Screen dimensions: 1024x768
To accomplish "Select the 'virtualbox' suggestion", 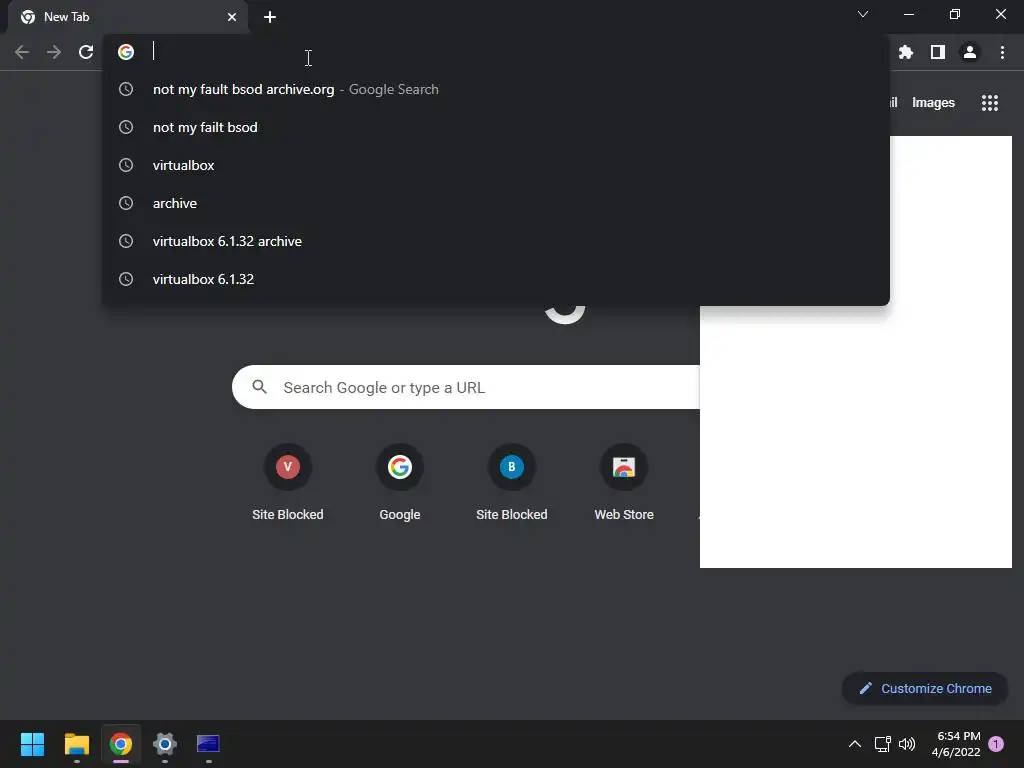I will tap(496, 165).
